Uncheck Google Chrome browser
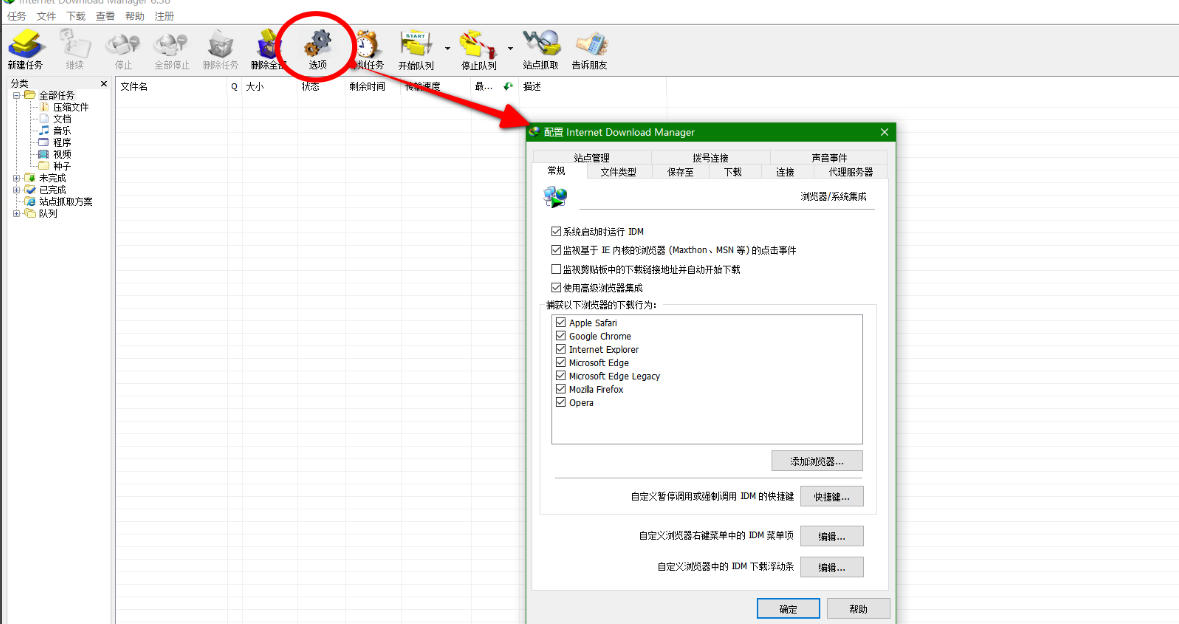 561,336
